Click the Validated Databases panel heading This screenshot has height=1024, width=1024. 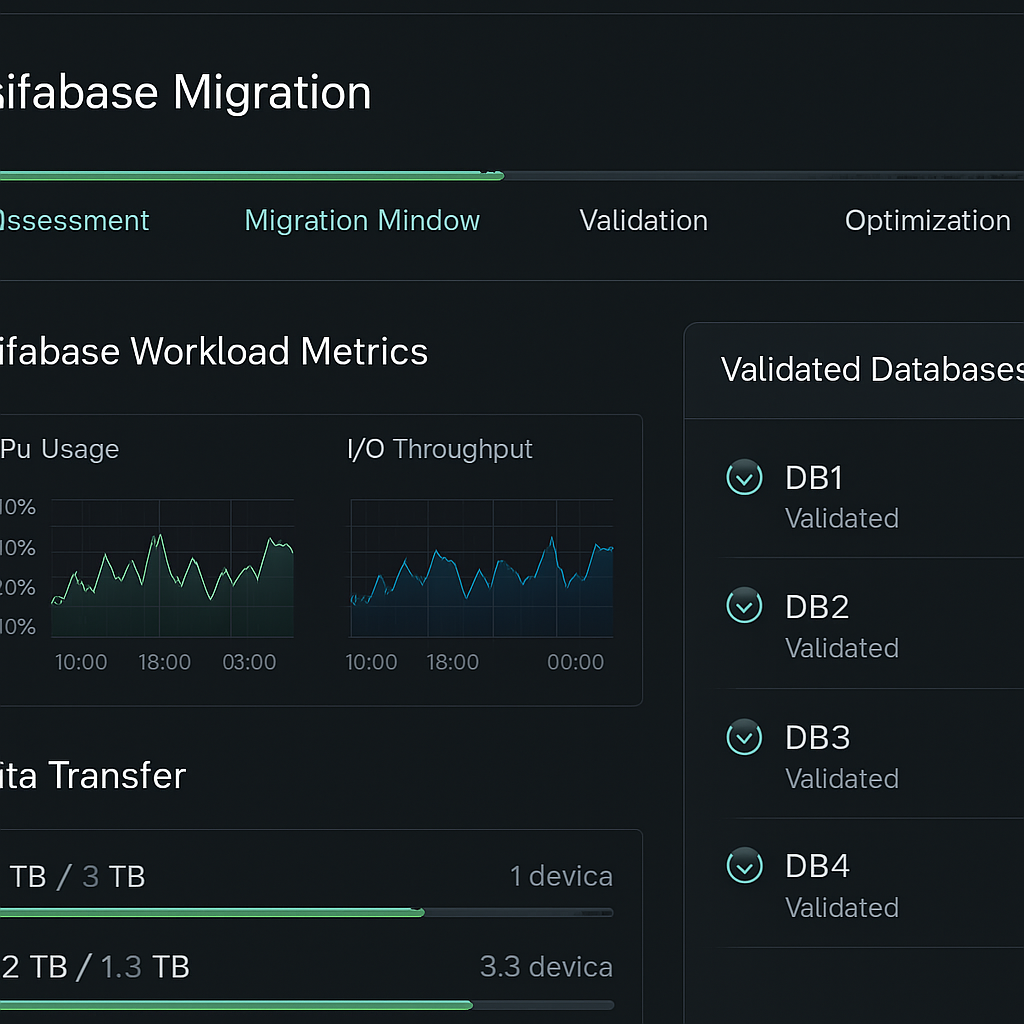point(872,369)
